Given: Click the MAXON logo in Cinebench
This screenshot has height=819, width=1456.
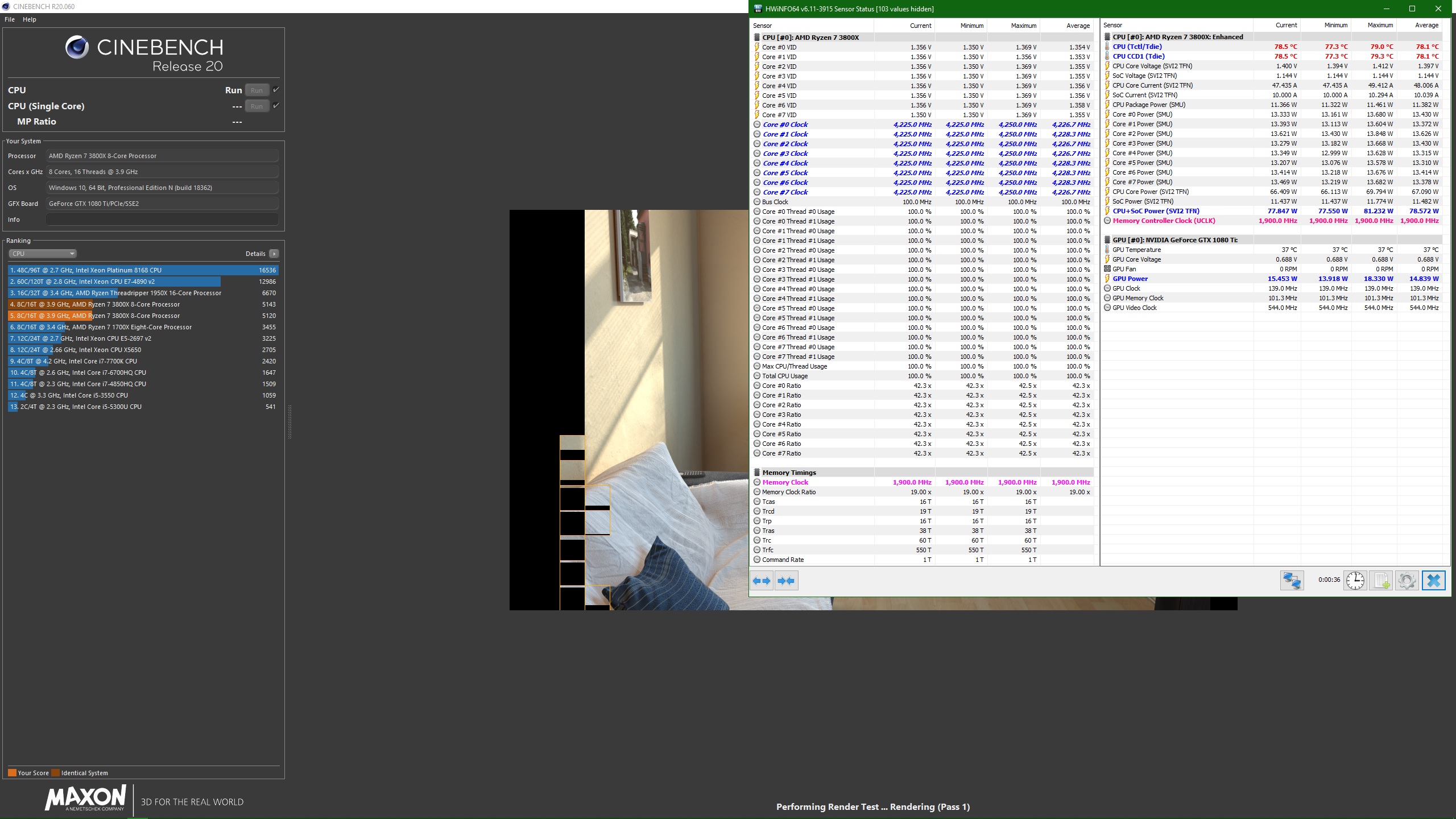Looking at the screenshot, I should [x=85, y=797].
